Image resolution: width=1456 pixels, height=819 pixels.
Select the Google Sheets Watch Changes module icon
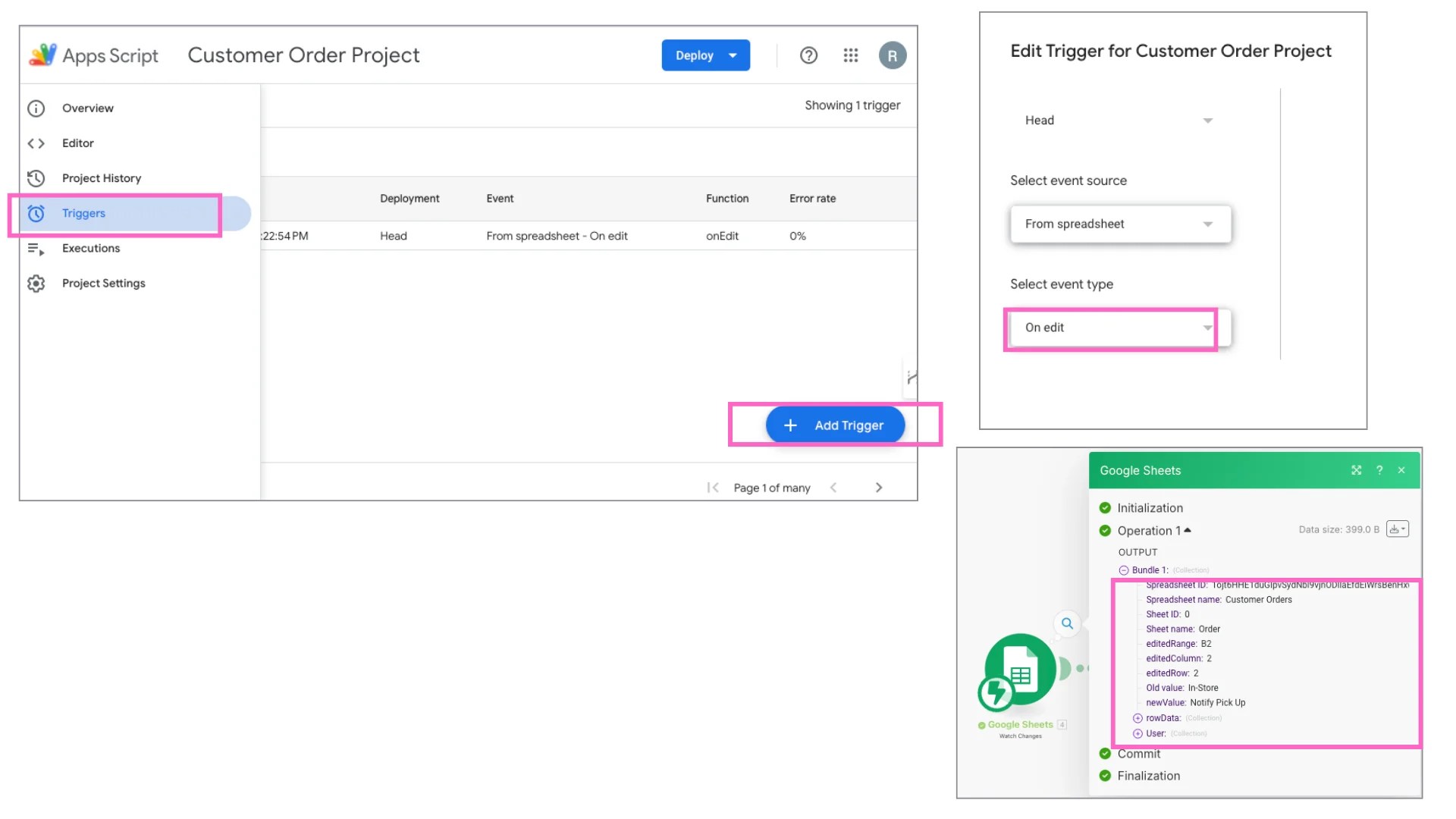coord(1021,670)
